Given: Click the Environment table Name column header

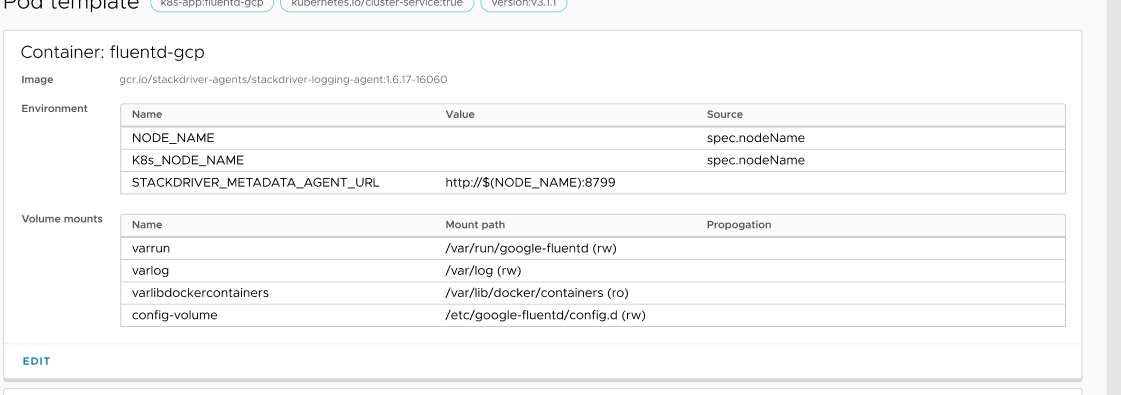Looking at the screenshot, I should point(147,114).
